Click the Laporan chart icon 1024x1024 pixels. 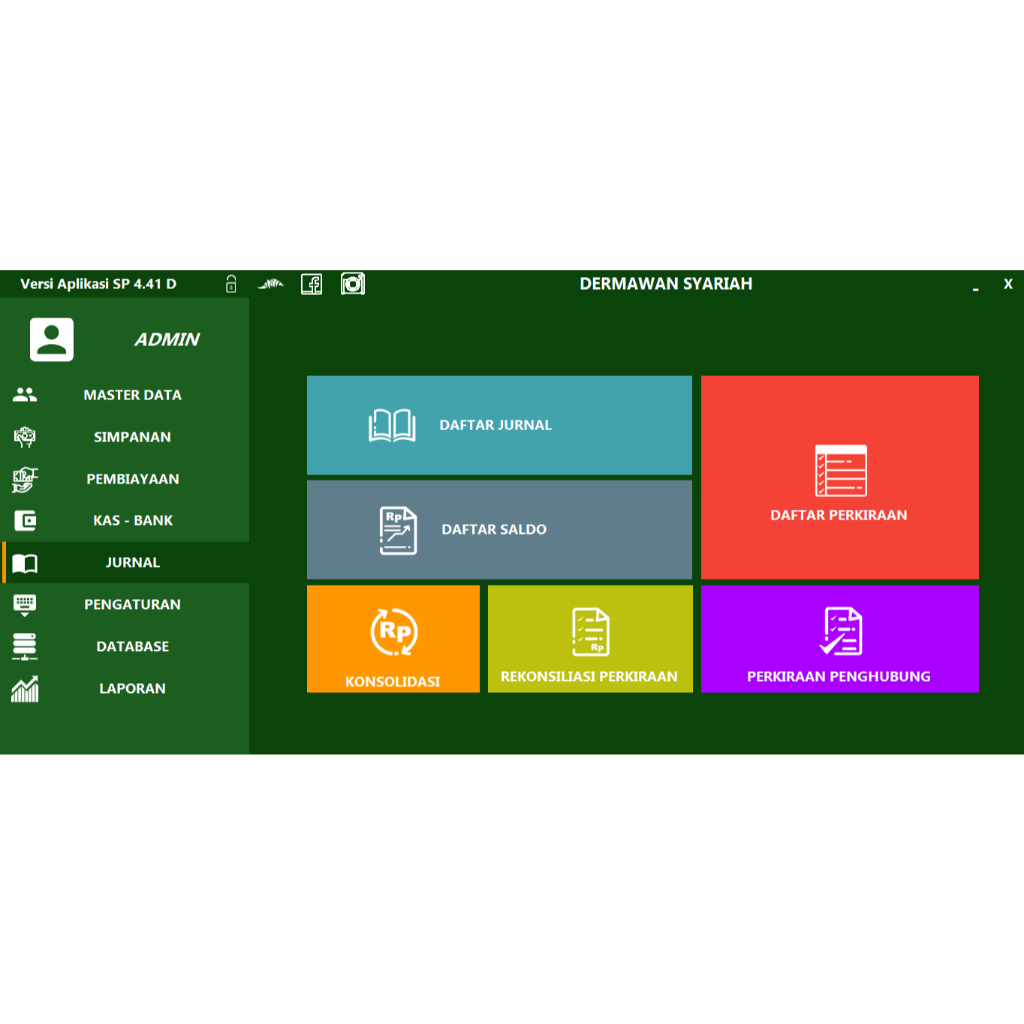click(x=25, y=689)
